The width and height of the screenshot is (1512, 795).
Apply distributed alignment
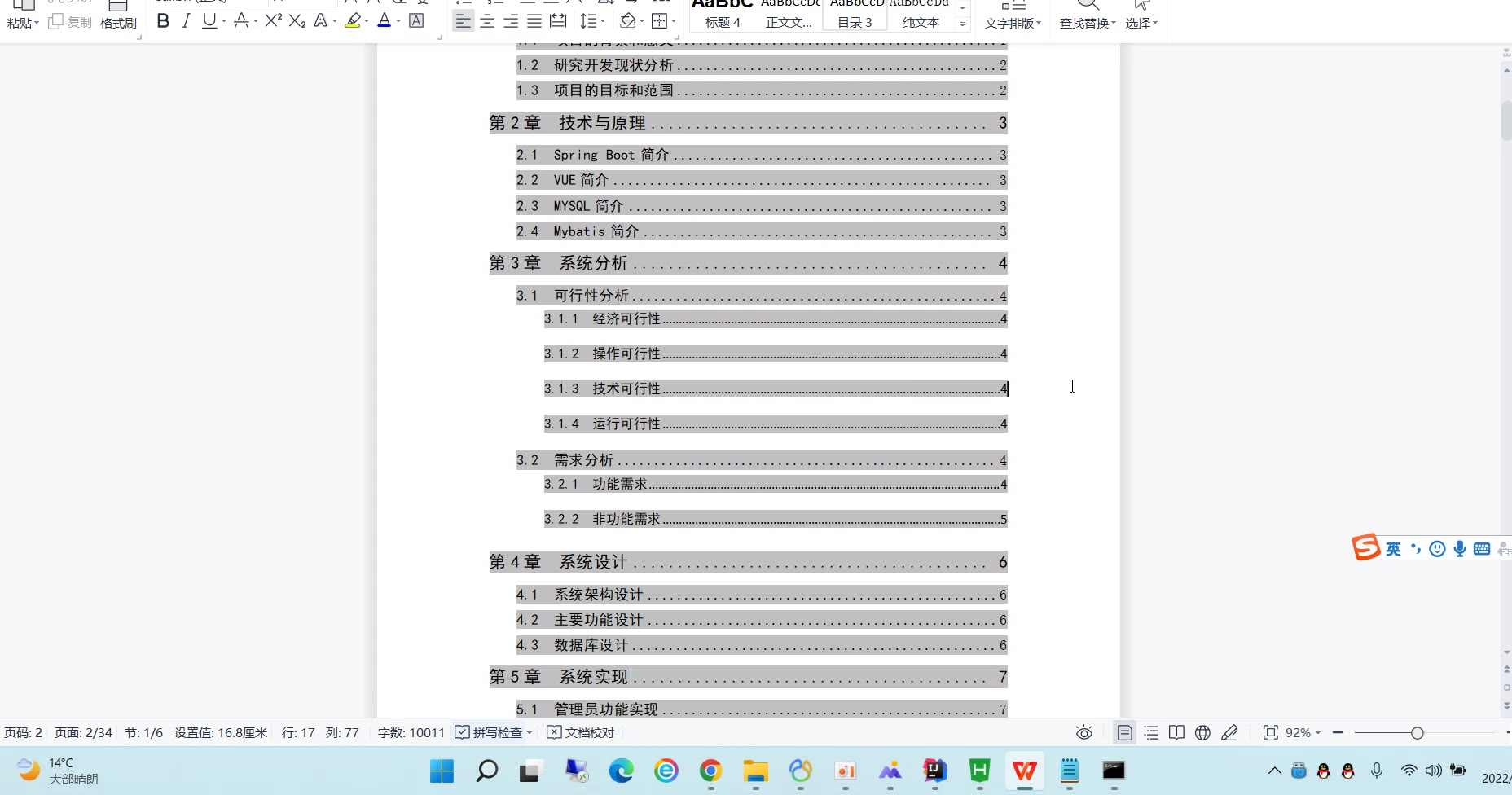[558, 21]
